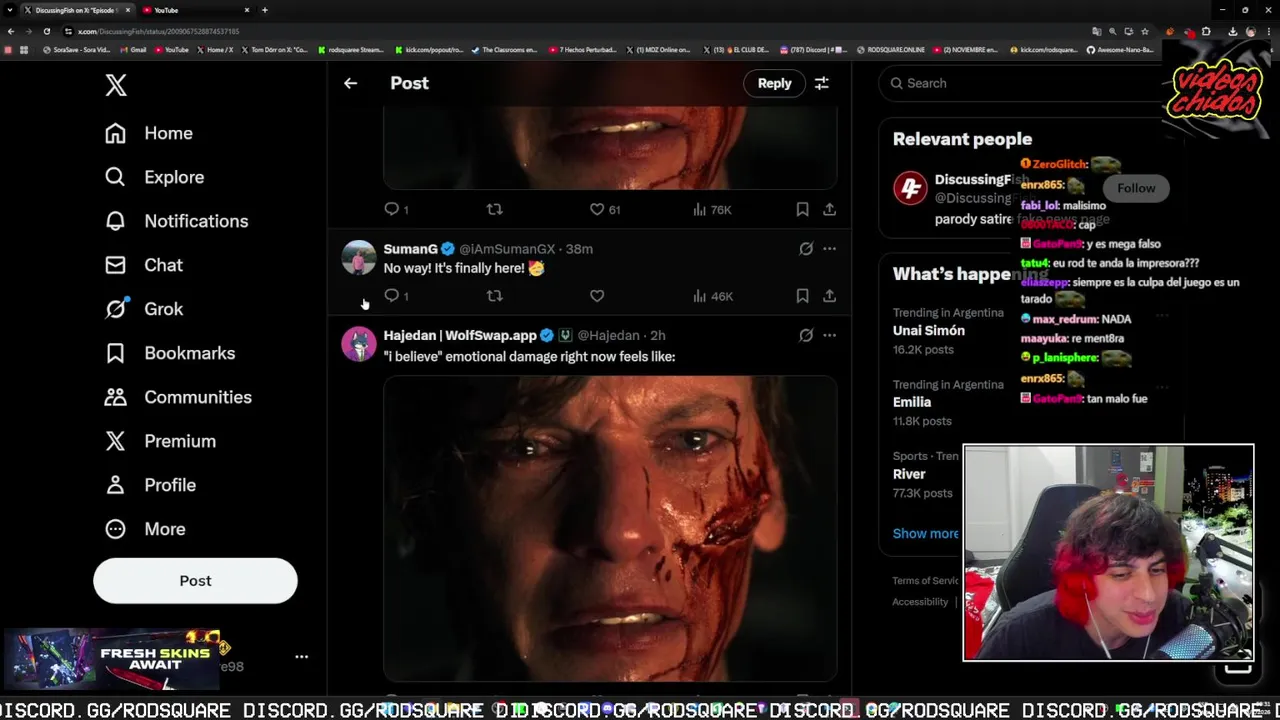Screen dimensions: 1280x720
Task: Open comments on top reply with 1 comment
Action: pos(397,209)
